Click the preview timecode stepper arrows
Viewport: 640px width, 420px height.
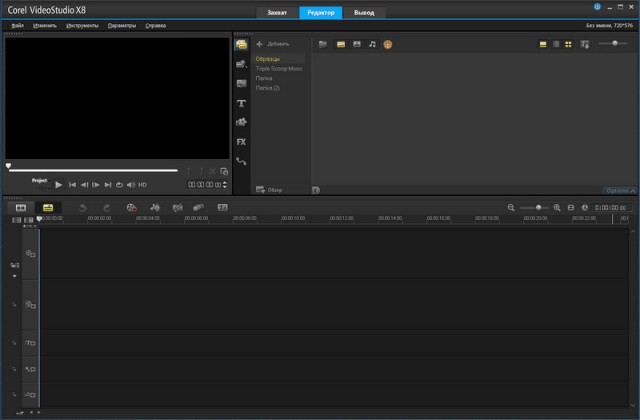[x=224, y=185]
